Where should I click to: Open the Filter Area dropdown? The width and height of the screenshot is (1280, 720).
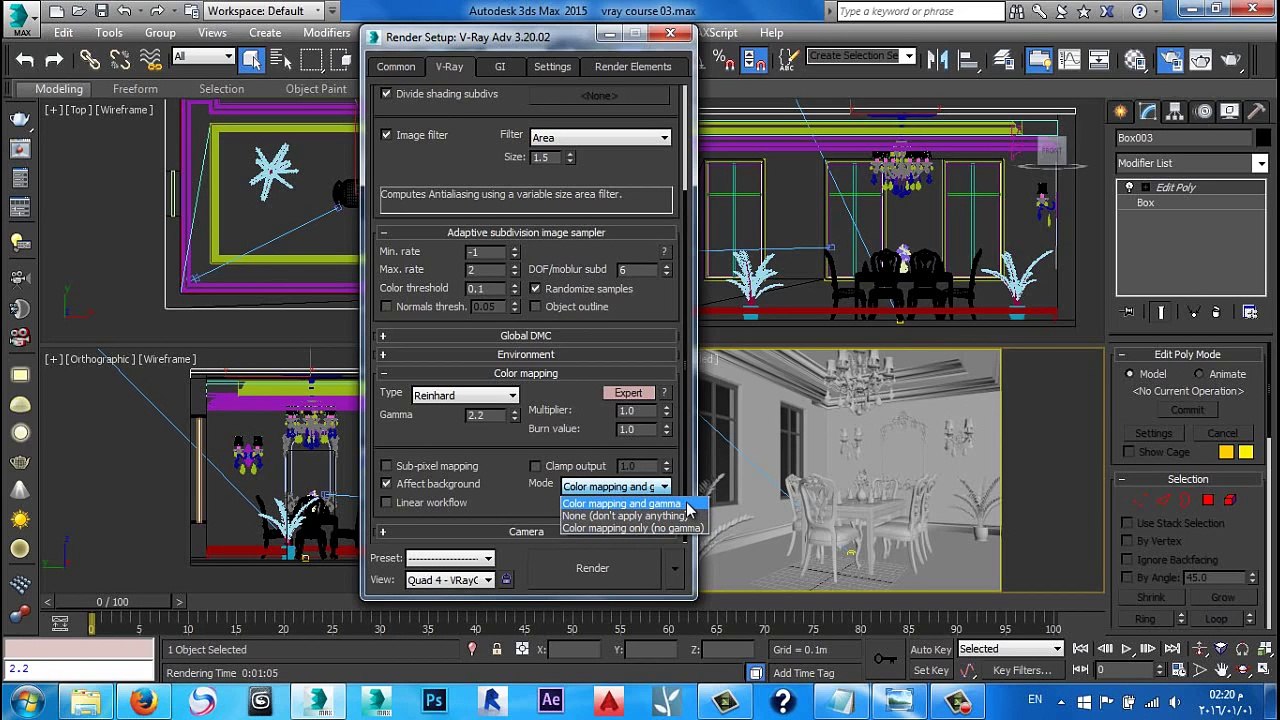(600, 137)
